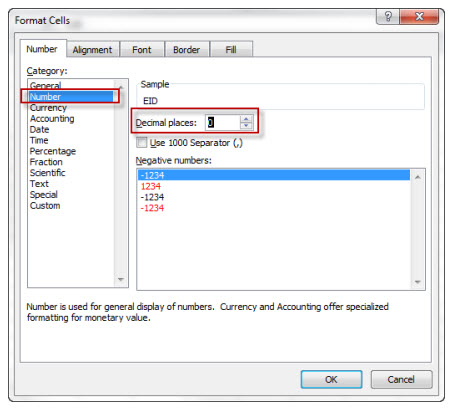
Task: Pick red 1234 negative number format
Action: [x=151, y=186]
